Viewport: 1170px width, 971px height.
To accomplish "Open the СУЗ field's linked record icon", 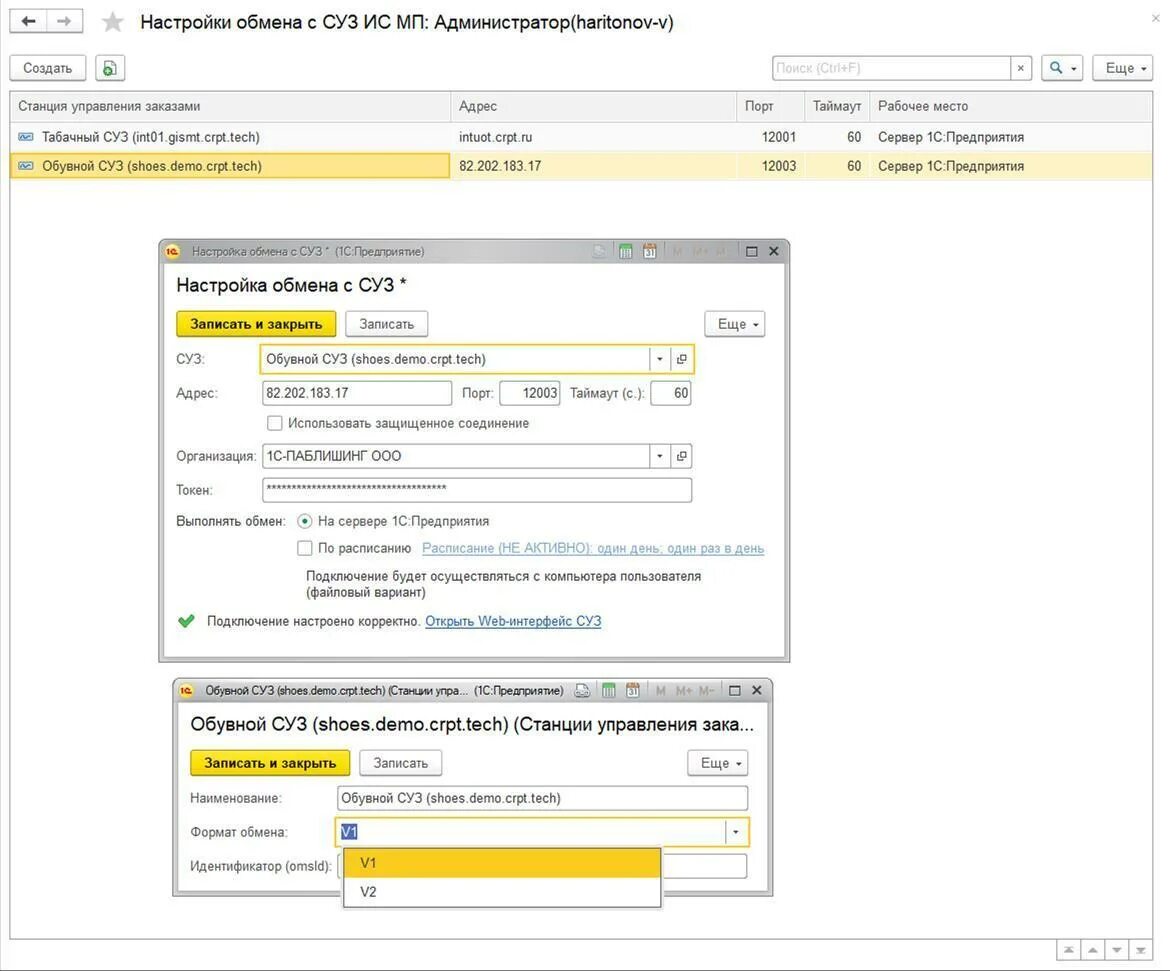I will click(681, 359).
